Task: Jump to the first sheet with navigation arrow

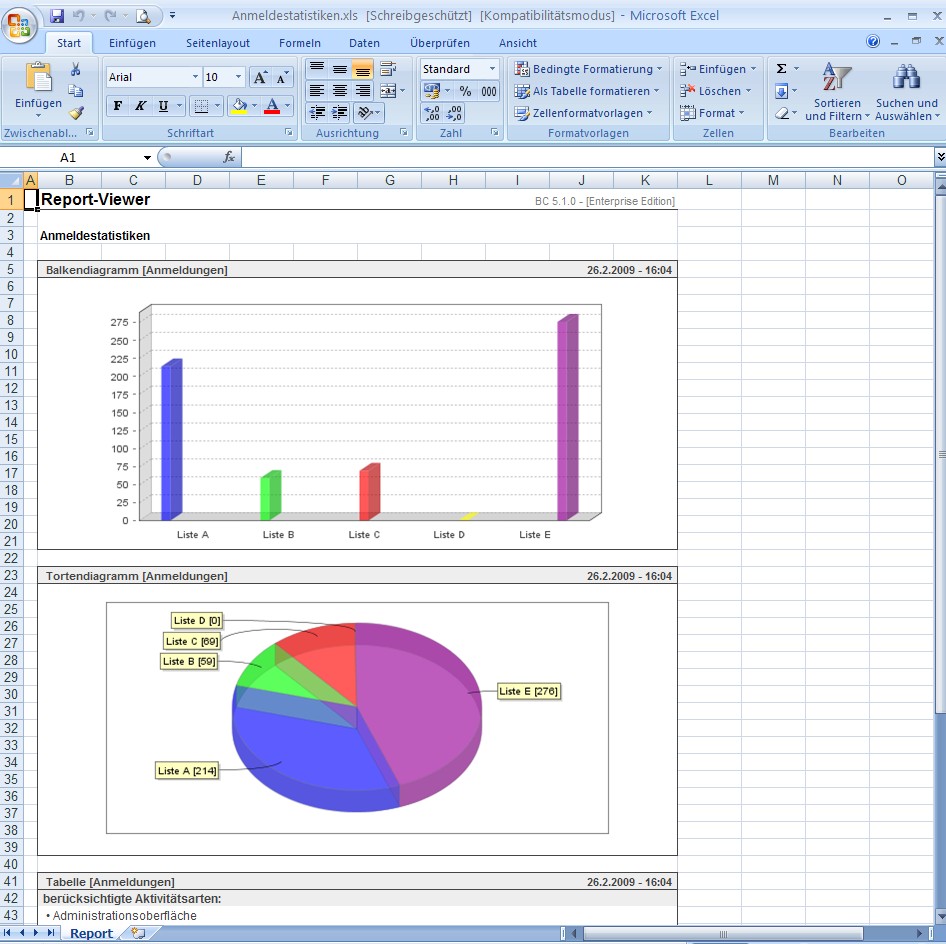Action: coord(7,933)
